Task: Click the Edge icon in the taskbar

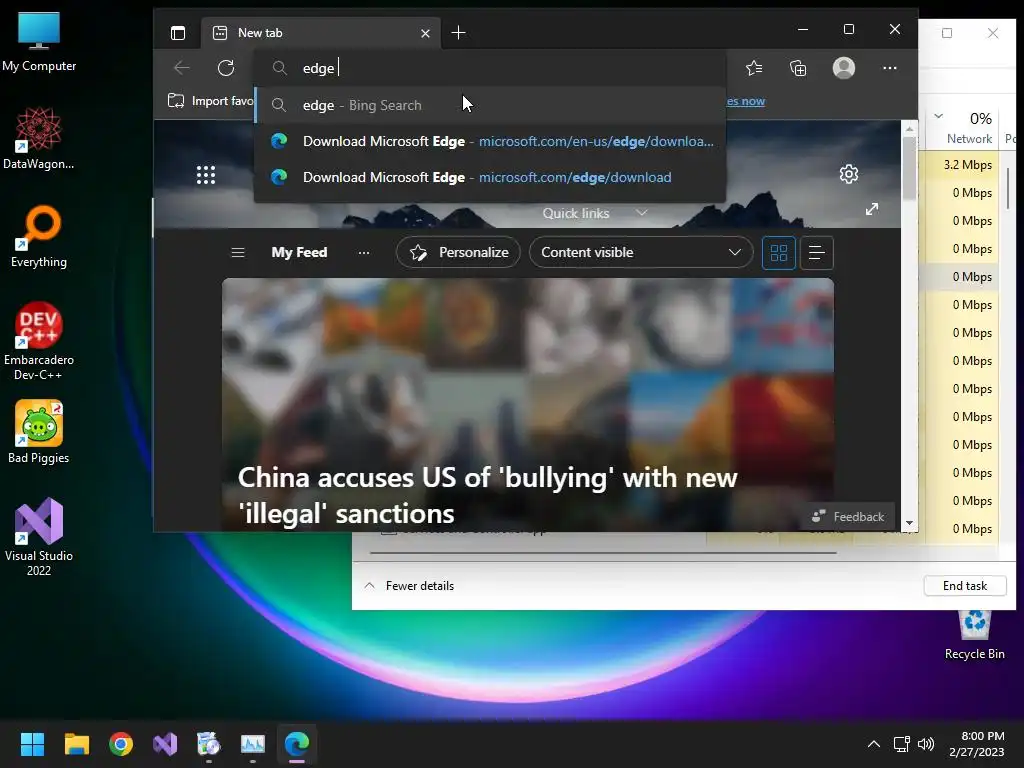Action: (x=296, y=744)
